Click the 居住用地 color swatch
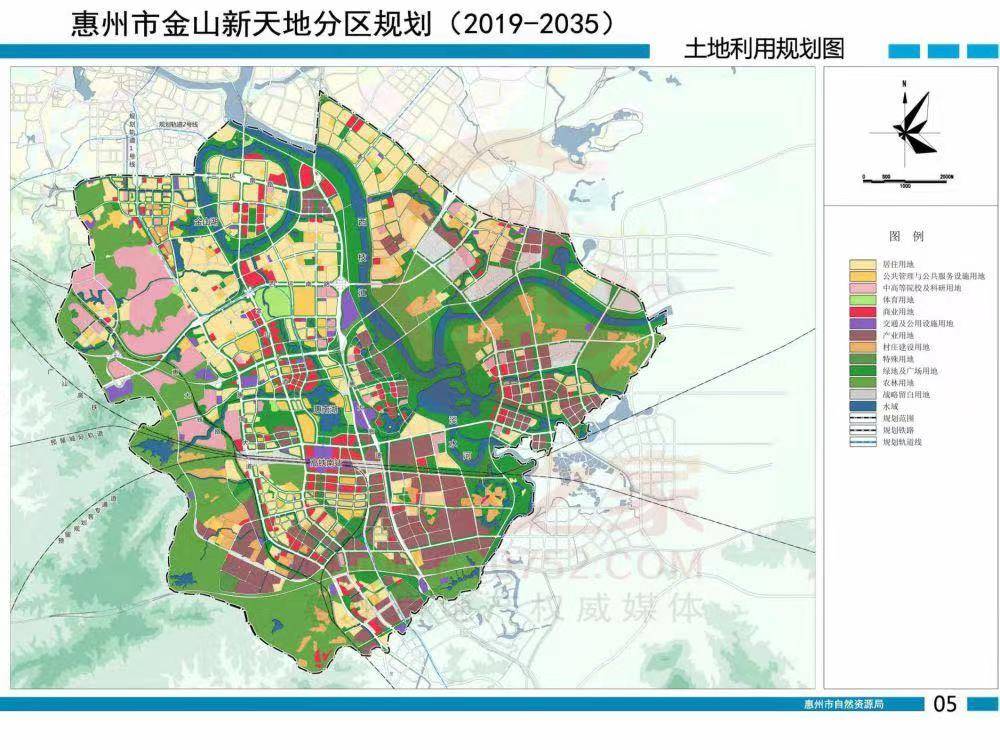This screenshot has width=1000, height=750. (x=862, y=264)
